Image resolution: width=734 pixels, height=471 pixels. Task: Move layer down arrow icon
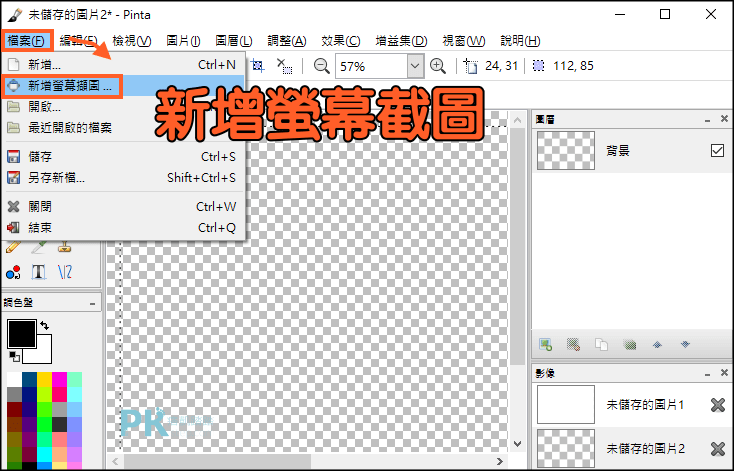click(x=685, y=345)
